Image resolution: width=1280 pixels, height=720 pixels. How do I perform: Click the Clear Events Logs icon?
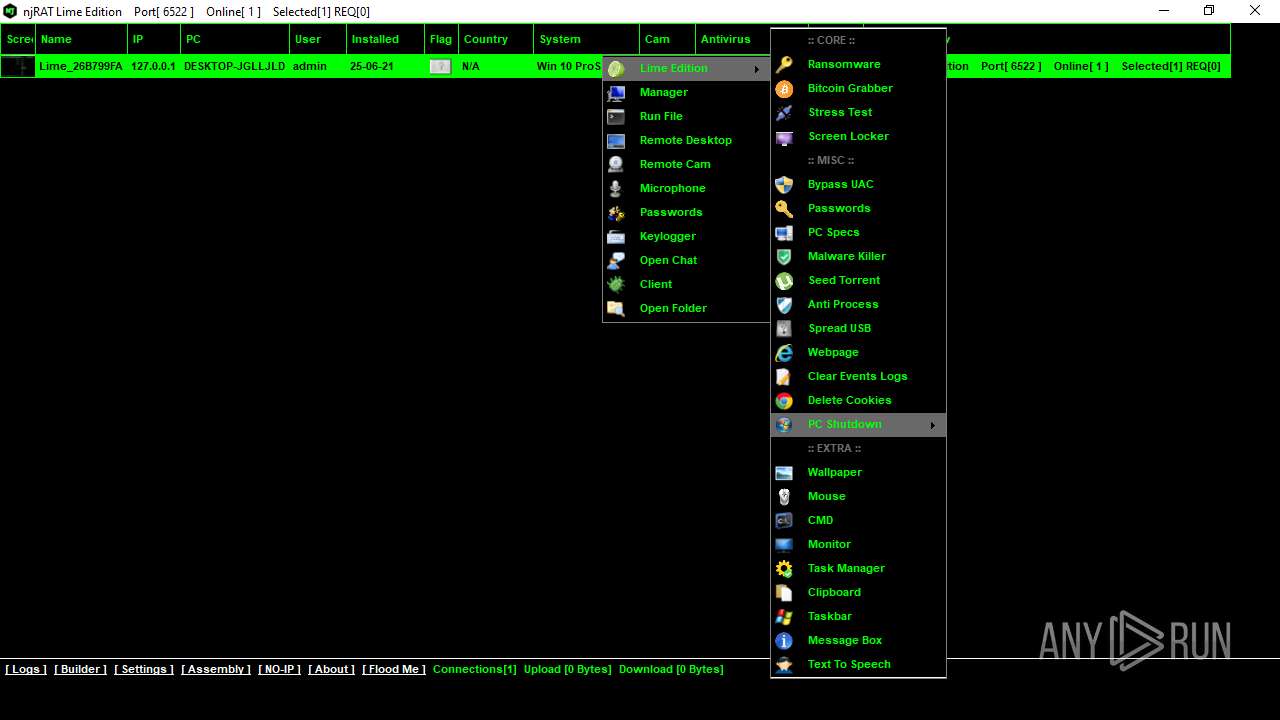tap(785, 376)
